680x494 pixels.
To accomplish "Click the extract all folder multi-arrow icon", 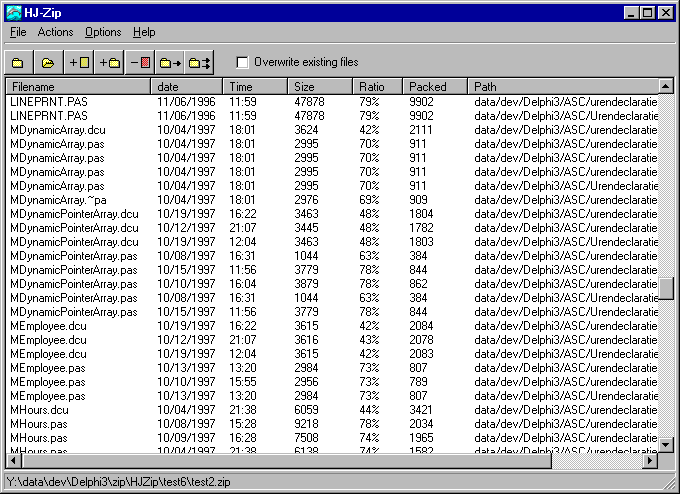I will 200,63.
